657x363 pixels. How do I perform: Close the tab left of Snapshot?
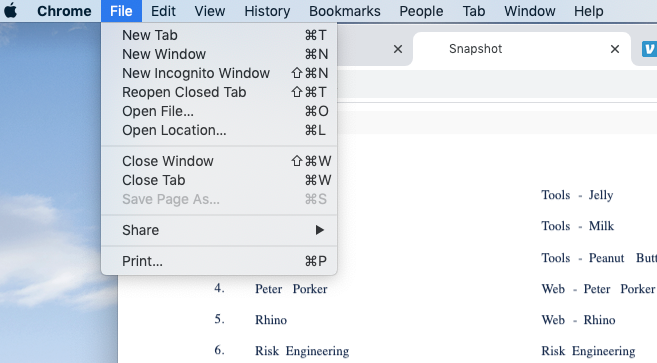coord(398,49)
